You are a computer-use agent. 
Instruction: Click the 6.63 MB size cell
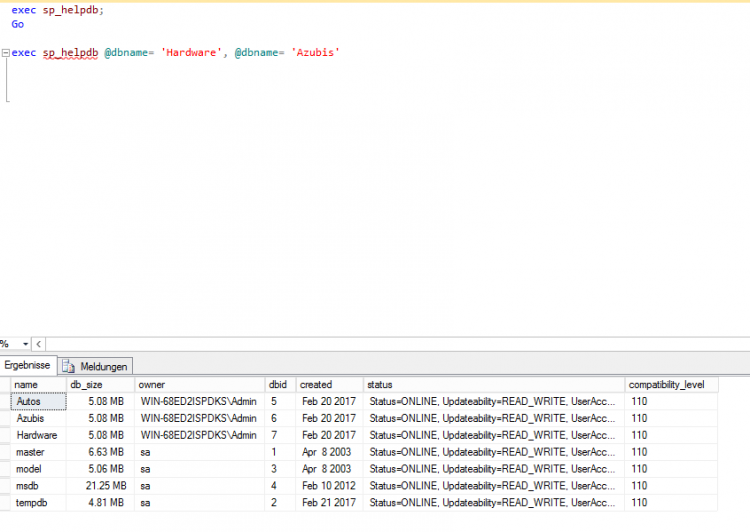tap(100, 452)
